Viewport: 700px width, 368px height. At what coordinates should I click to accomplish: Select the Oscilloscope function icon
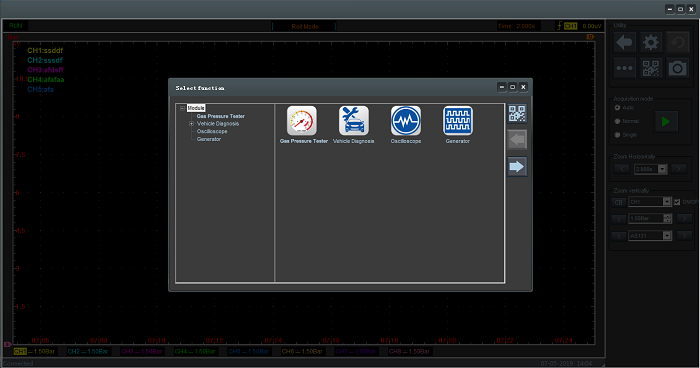coord(406,121)
